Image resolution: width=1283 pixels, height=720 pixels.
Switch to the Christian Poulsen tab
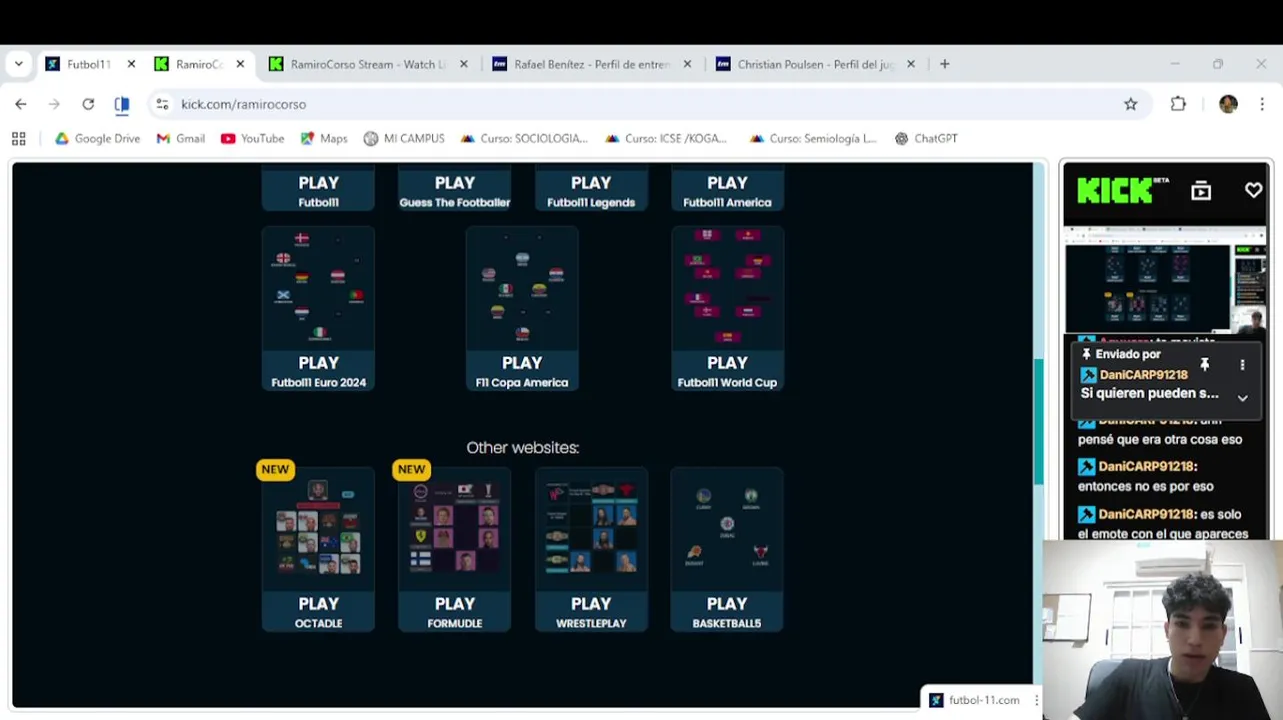coord(815,64)
